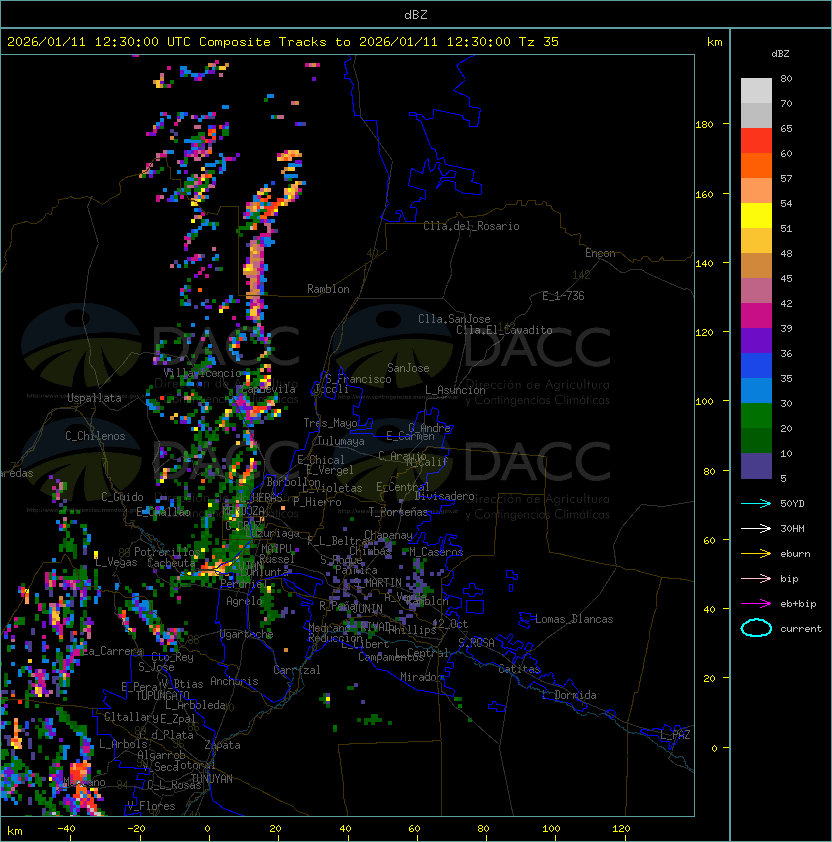Viewport: 832px width, 842px height.
Task: Click the 'Mirador' map label
Action: pos(422,677)
